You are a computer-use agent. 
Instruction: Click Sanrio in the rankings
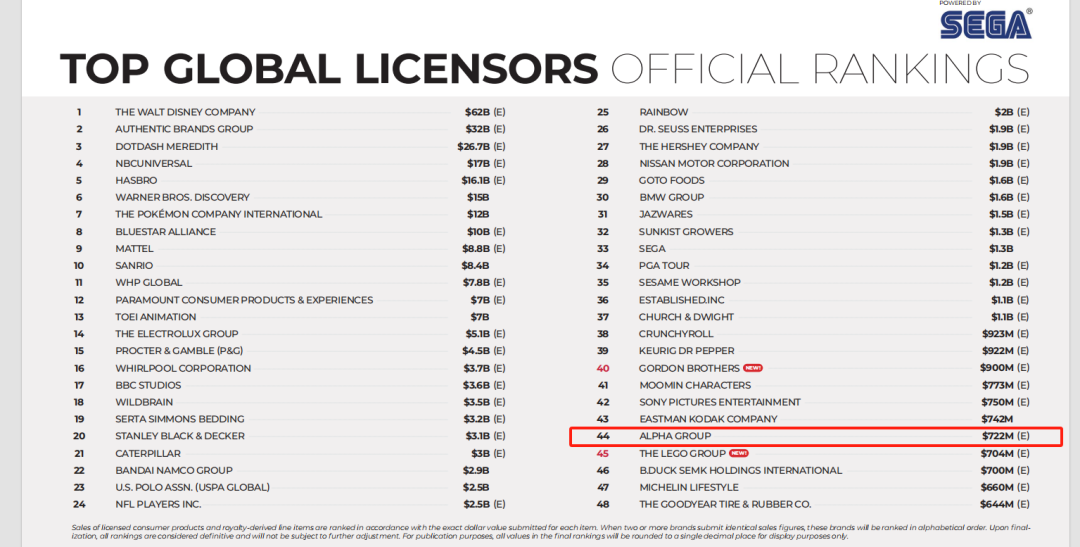point(134,266)
